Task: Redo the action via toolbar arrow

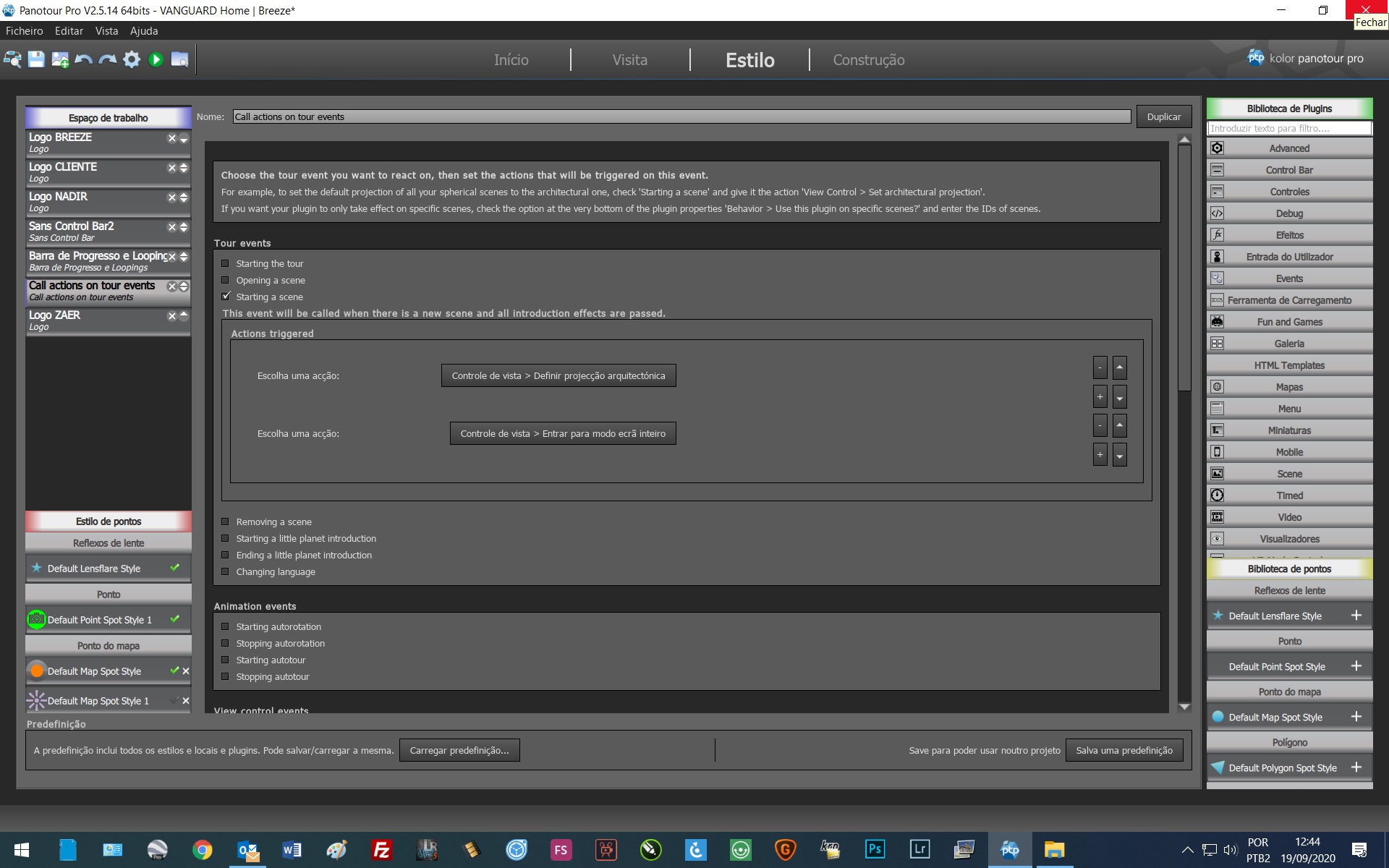Action: pos(108,59)
